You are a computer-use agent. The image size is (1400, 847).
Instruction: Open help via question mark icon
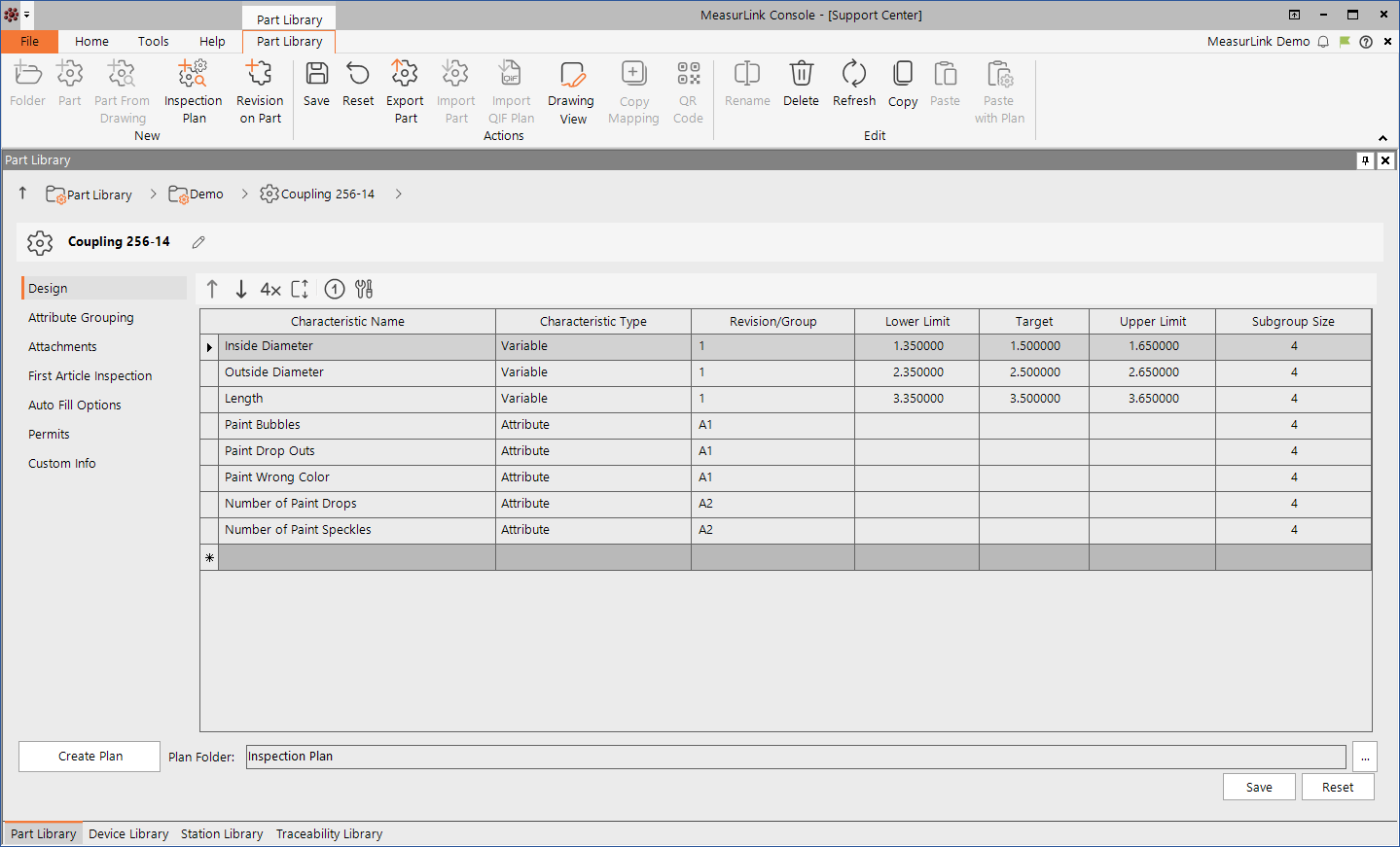tap(1366, 42)
